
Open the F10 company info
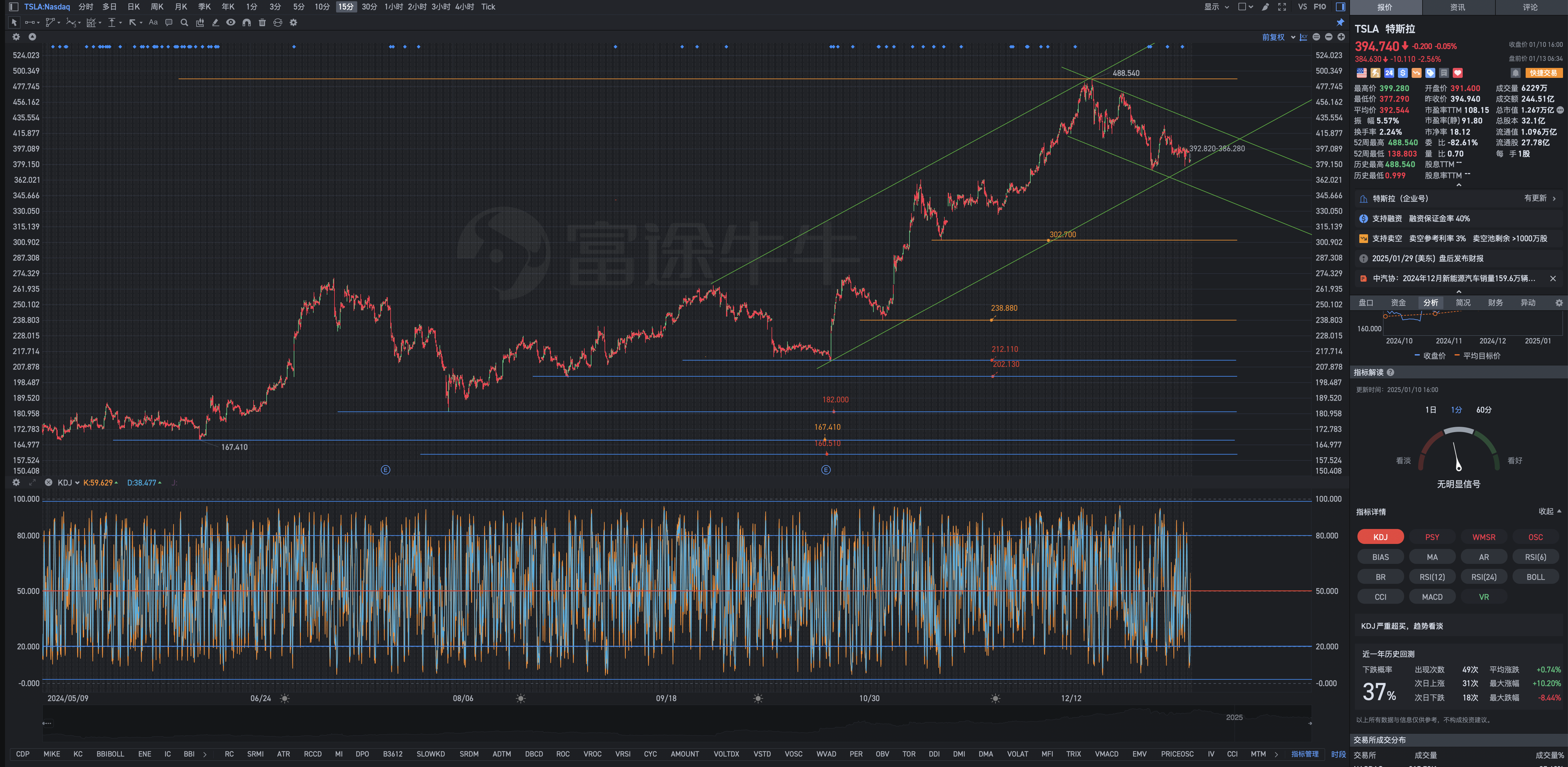coord(1320,7)
